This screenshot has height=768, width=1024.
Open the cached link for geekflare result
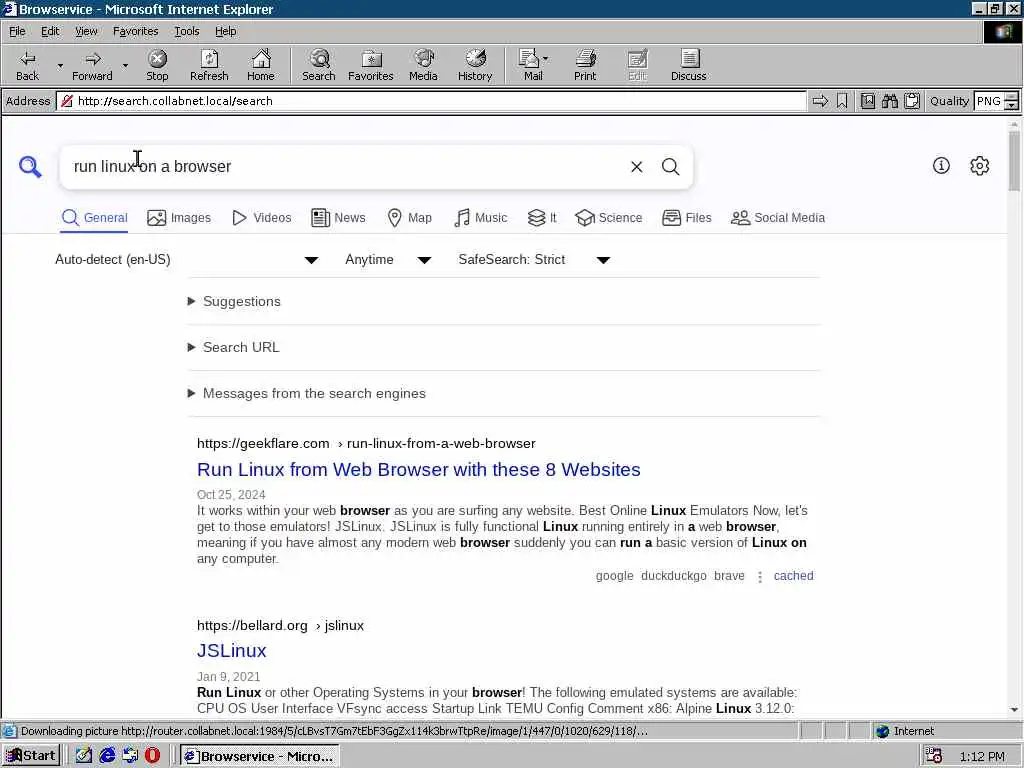click(x=793, y=576)
